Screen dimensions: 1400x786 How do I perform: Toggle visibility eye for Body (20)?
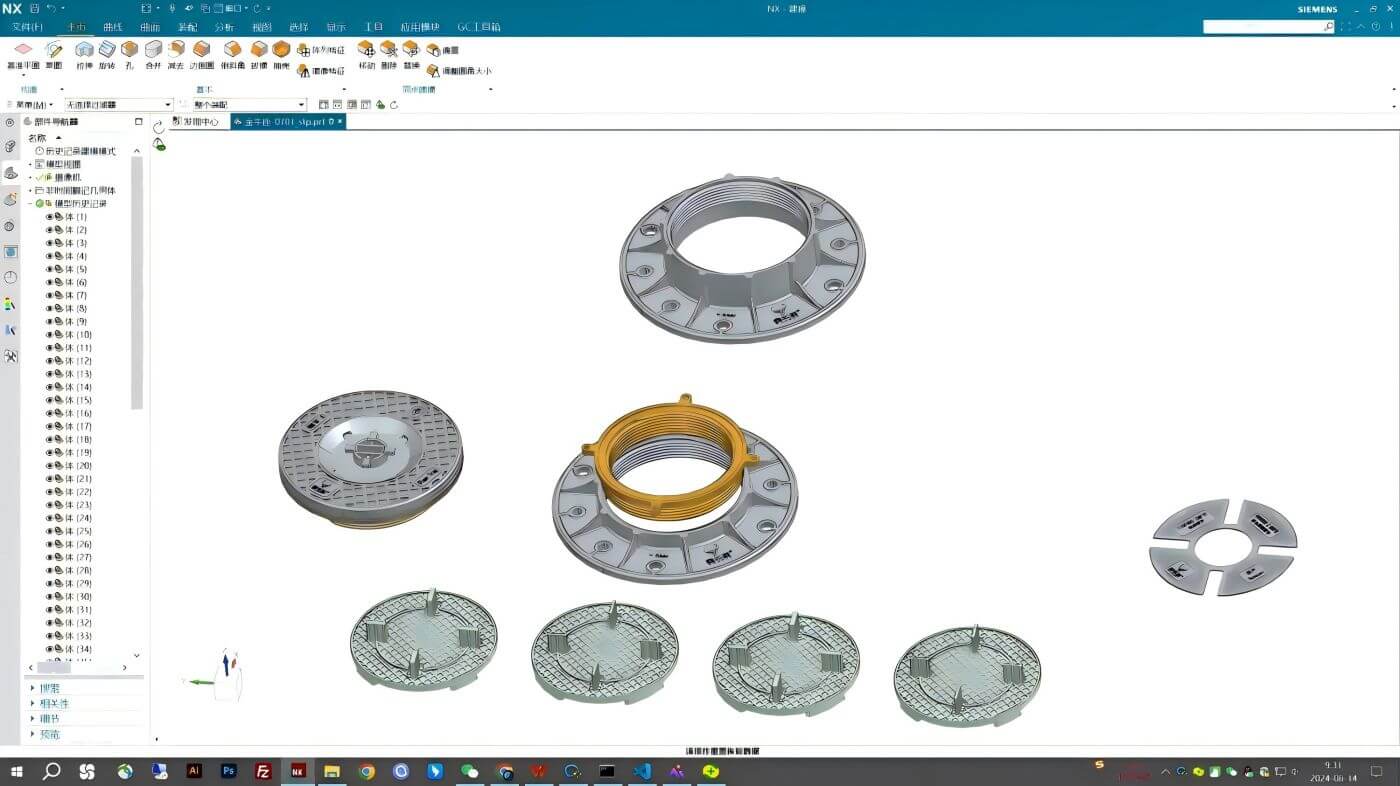[49, 466]
